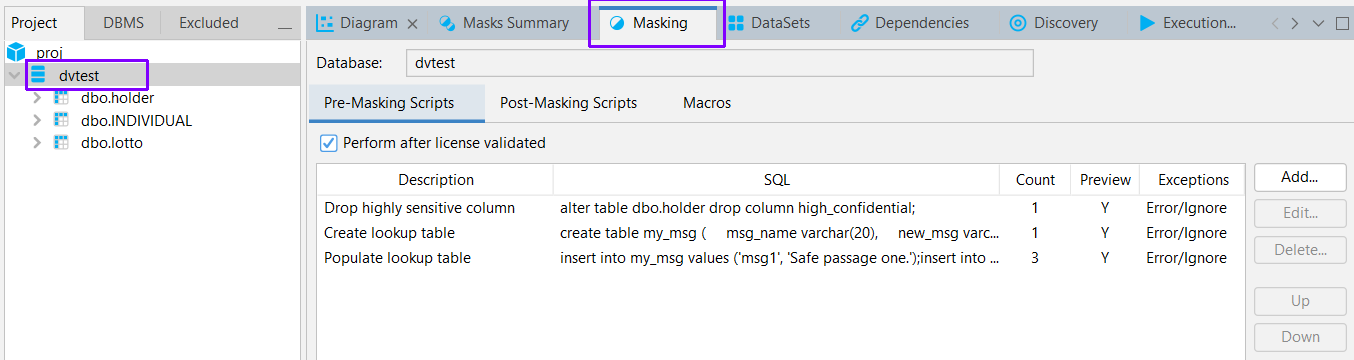This screenshot has width=1354, height=360.
Task: Open the editor tab list dropdown
Action: click(x=1318, y=23)
